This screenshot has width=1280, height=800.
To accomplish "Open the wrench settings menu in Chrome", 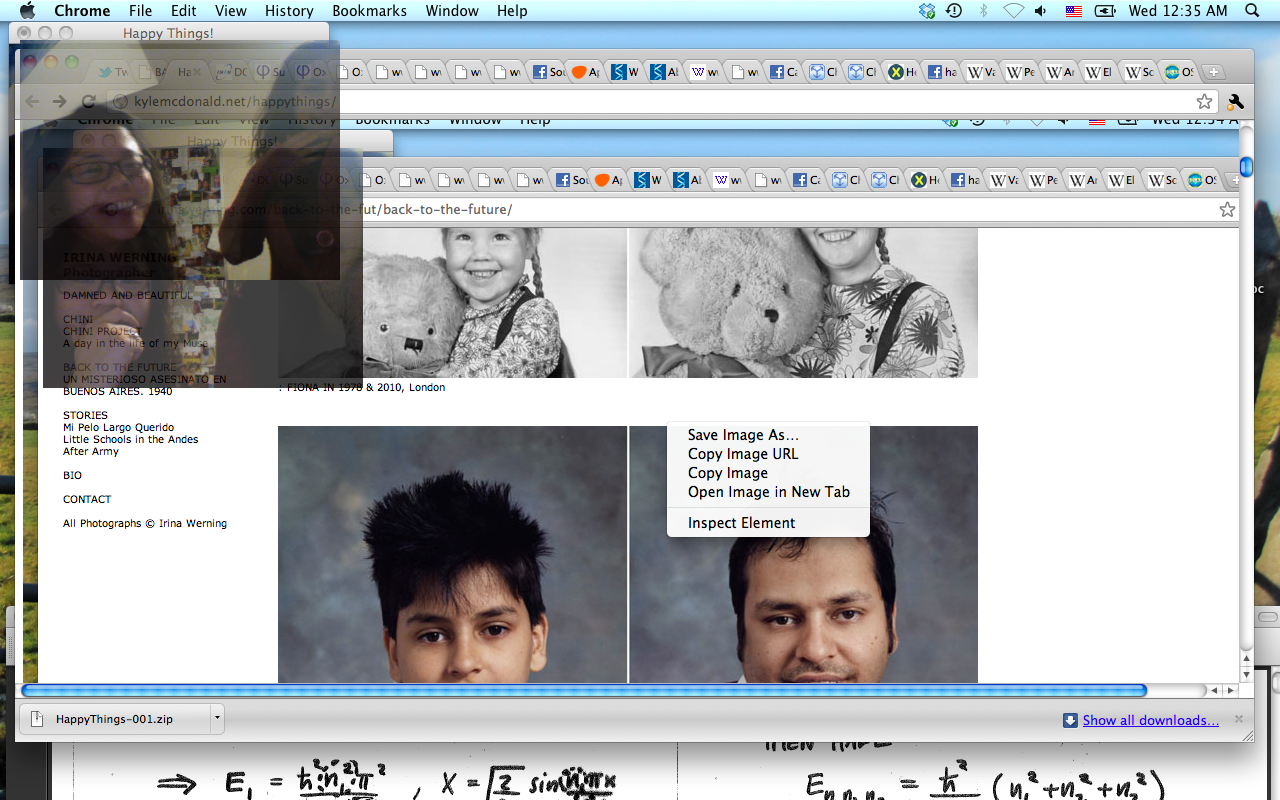I will (x=1235, y=102).
